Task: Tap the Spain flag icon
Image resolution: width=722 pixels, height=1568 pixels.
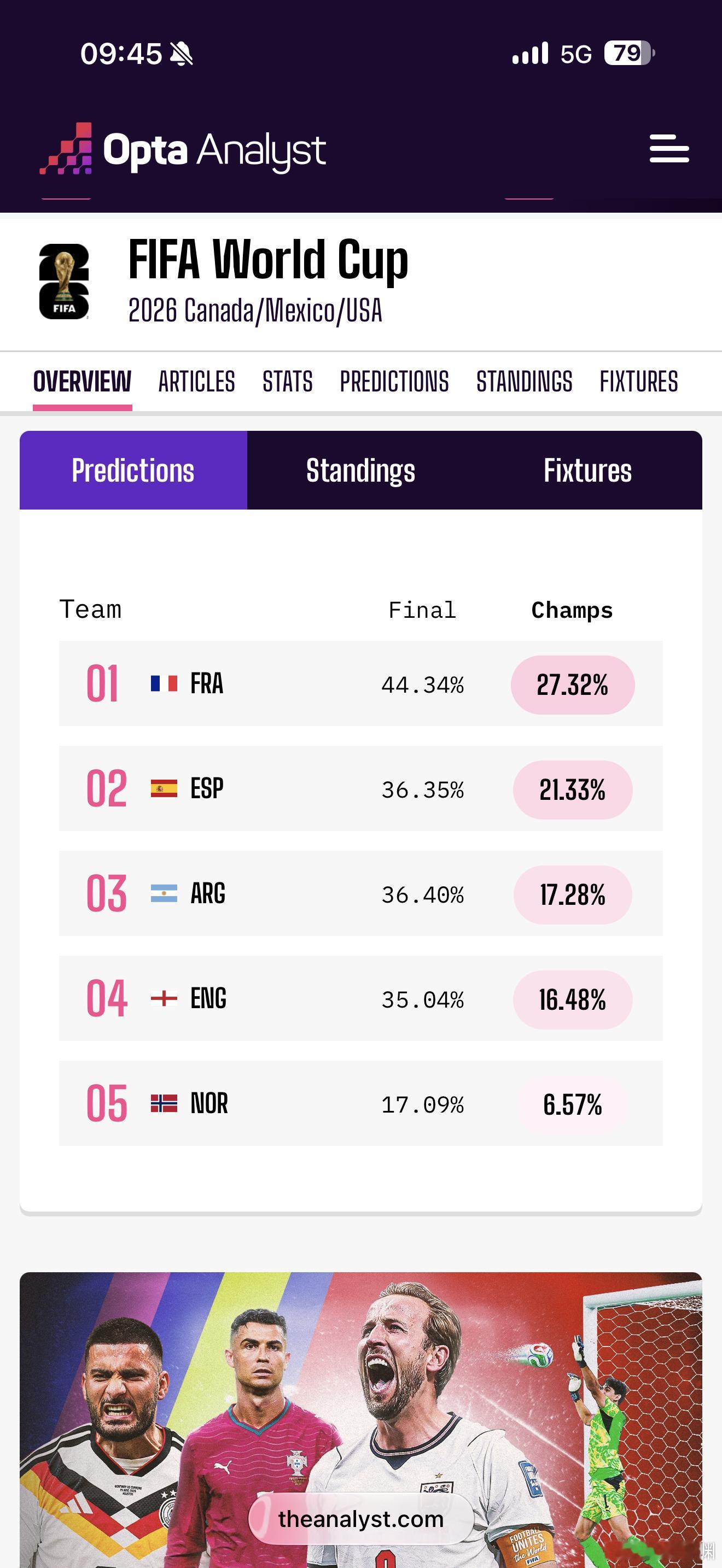Action: 164,788
